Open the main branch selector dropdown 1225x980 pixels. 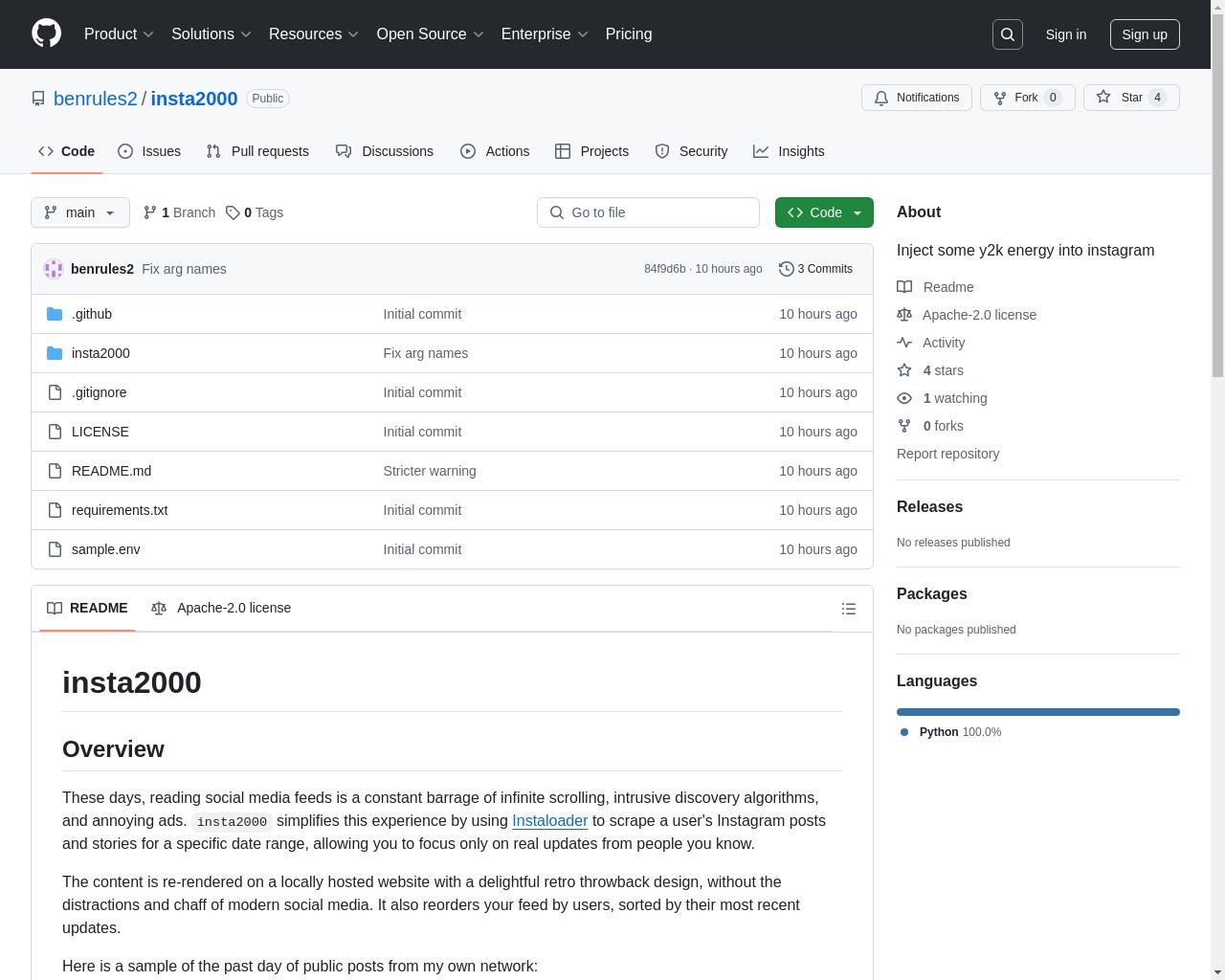click(80, 212)
